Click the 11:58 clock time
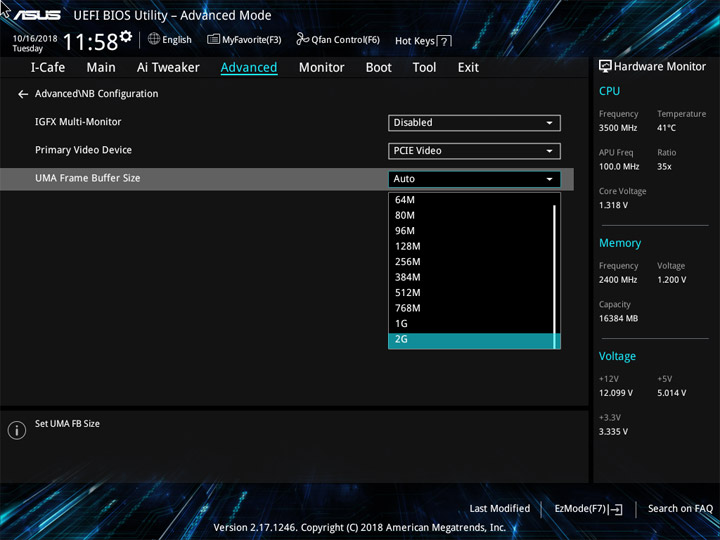The height and width of the screenshot is (540, 720). tap(90, 42)
